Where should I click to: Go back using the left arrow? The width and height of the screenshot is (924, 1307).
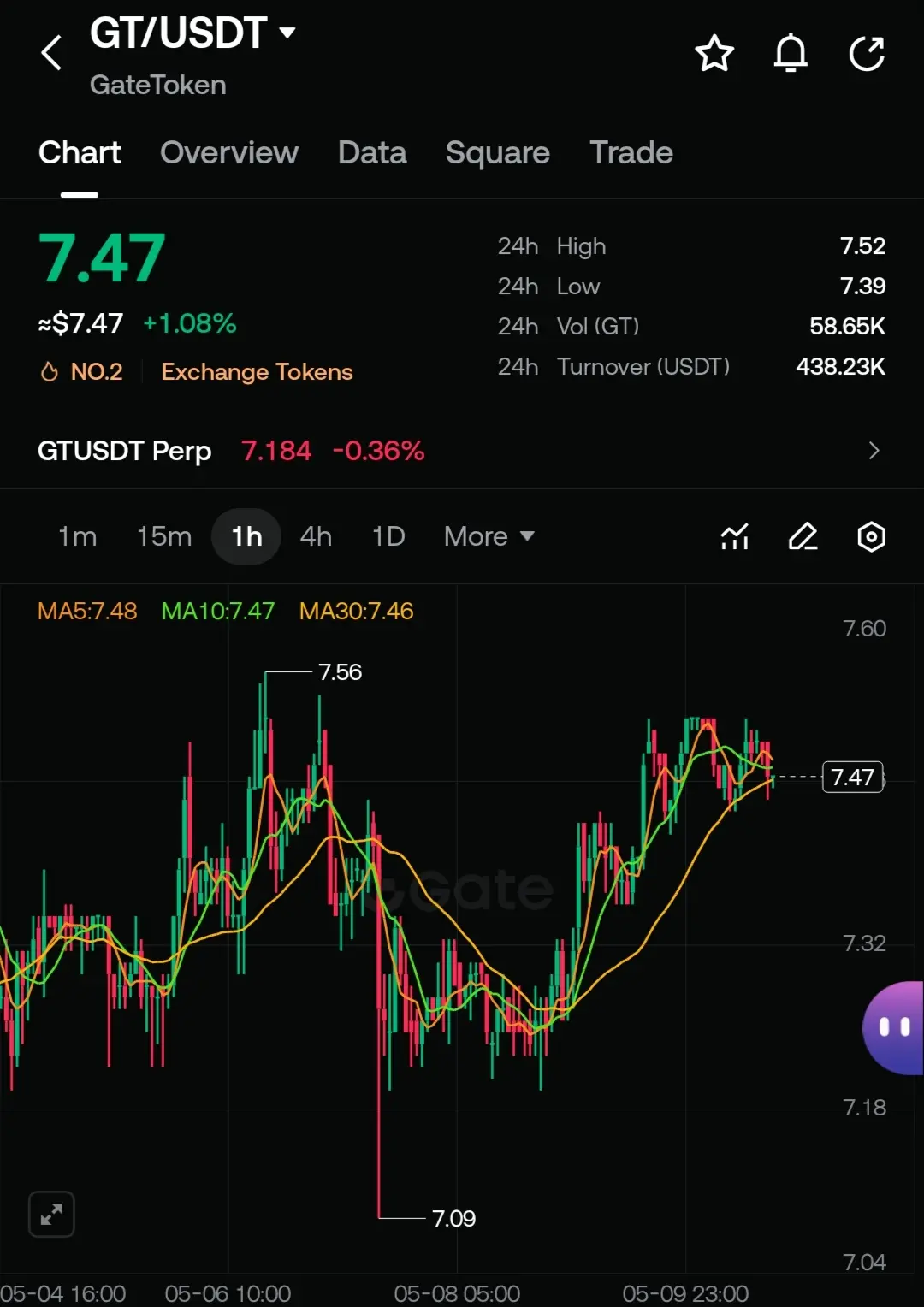coord(51,53)
